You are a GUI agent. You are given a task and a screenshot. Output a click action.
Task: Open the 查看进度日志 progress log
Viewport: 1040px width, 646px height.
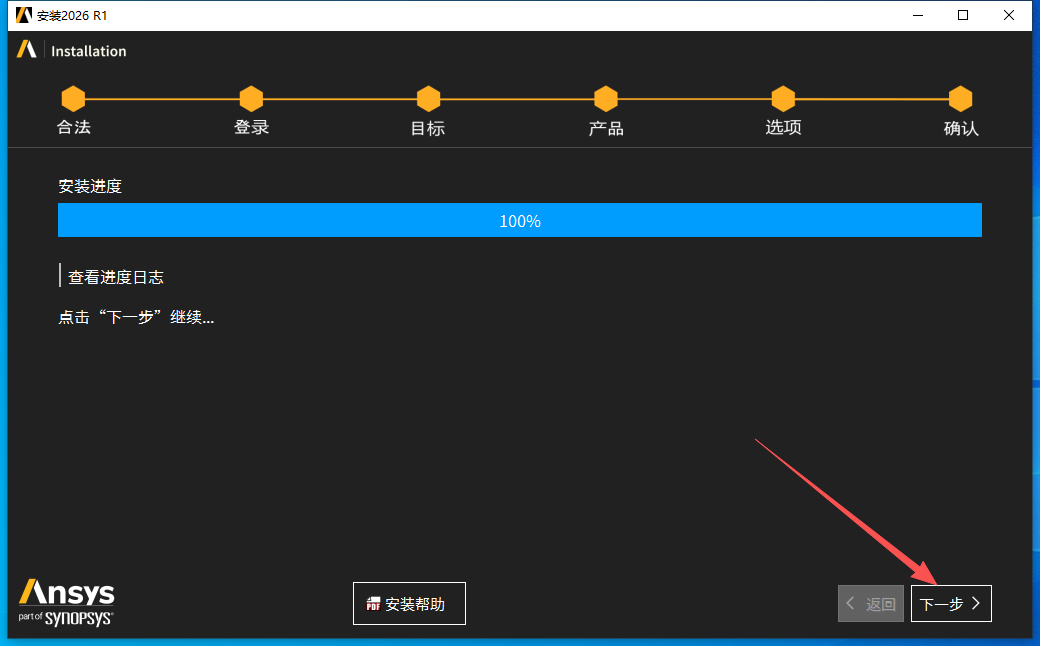pyautogui.click(x=117, y=277)
